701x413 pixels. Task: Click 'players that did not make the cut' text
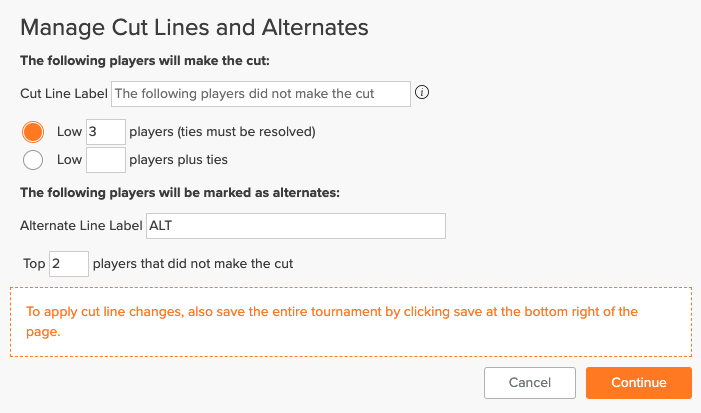[x=193, y=264]
